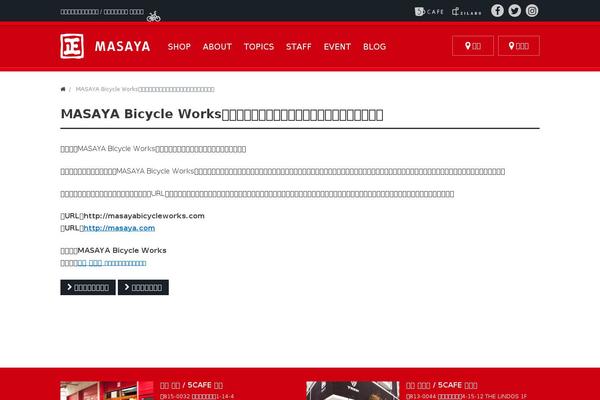Click the footer address with THE LINDOS 1F

tap(466, 397)
